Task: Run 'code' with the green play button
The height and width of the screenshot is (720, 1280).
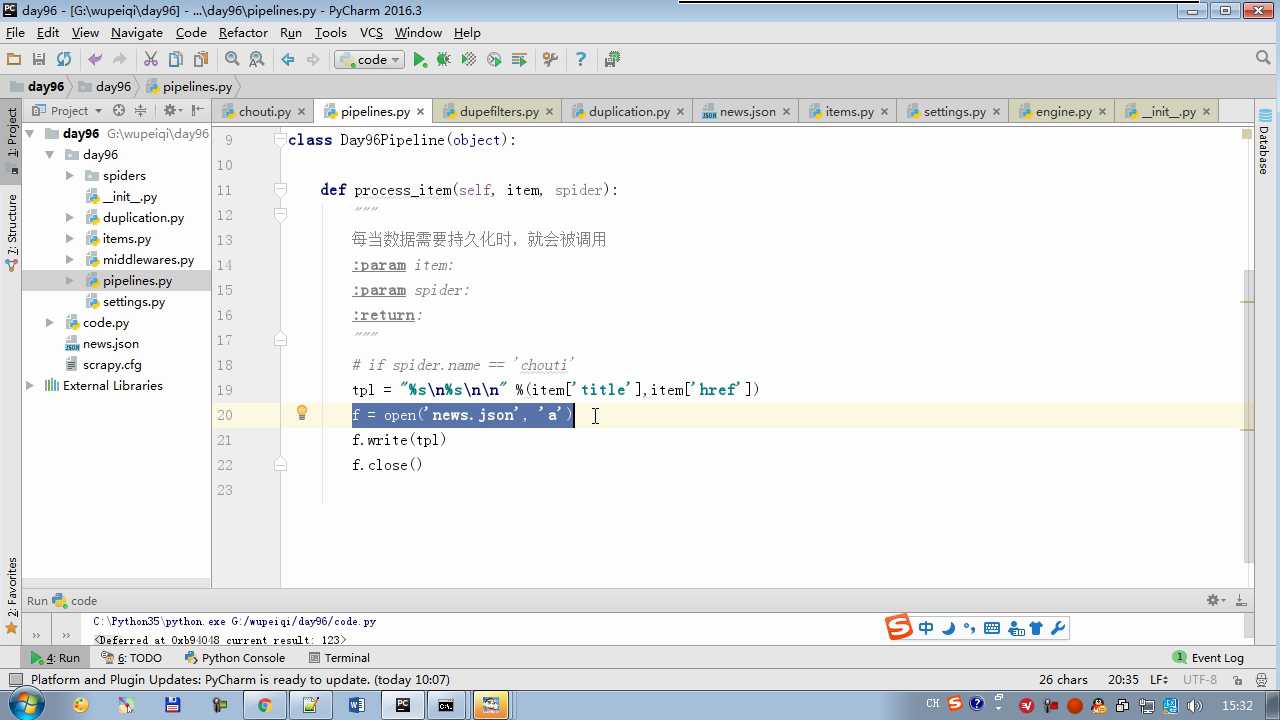Action: [x=420, y=60]
